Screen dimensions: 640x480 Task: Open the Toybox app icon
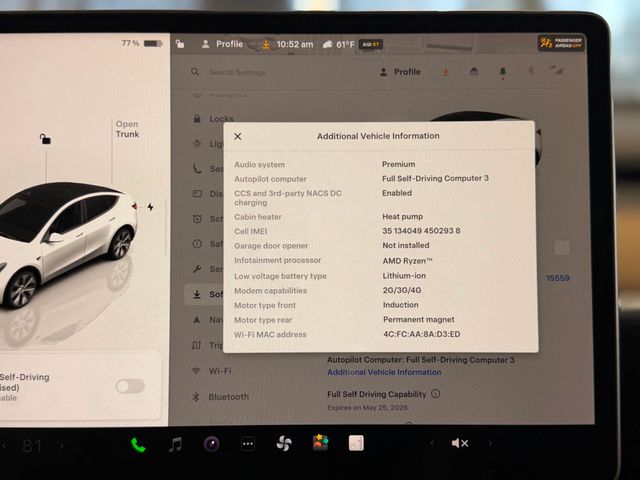tap(320, 442)
